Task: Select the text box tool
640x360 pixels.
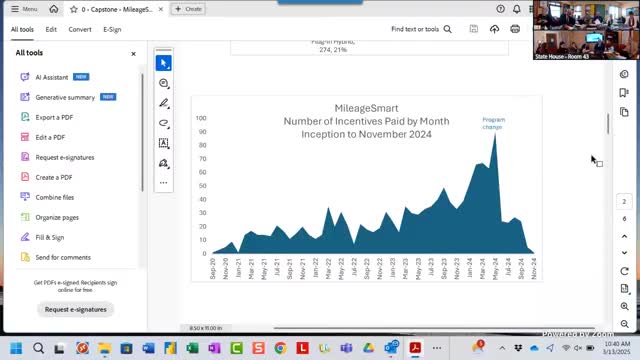Action: 164,143
